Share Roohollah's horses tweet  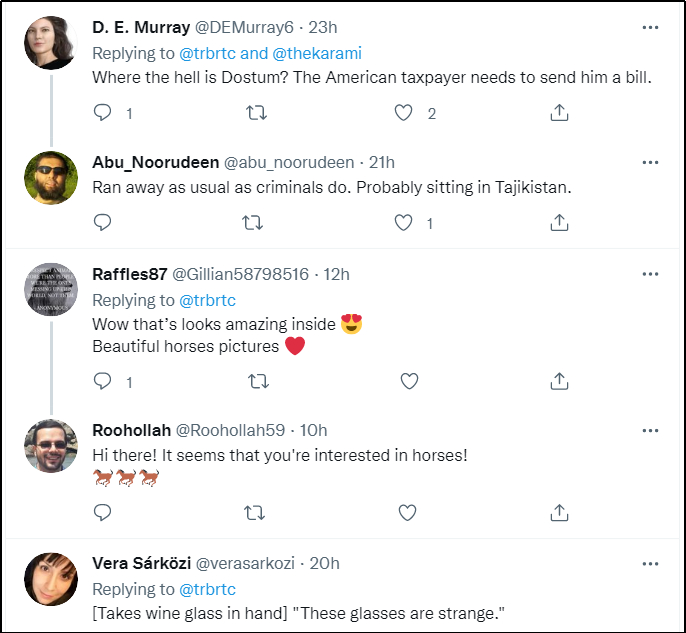tap(560, 513)
